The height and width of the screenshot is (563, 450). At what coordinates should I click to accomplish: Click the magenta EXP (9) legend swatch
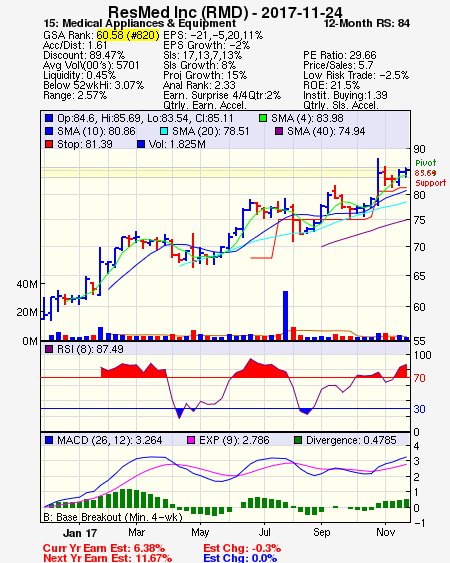click(191, 440)
